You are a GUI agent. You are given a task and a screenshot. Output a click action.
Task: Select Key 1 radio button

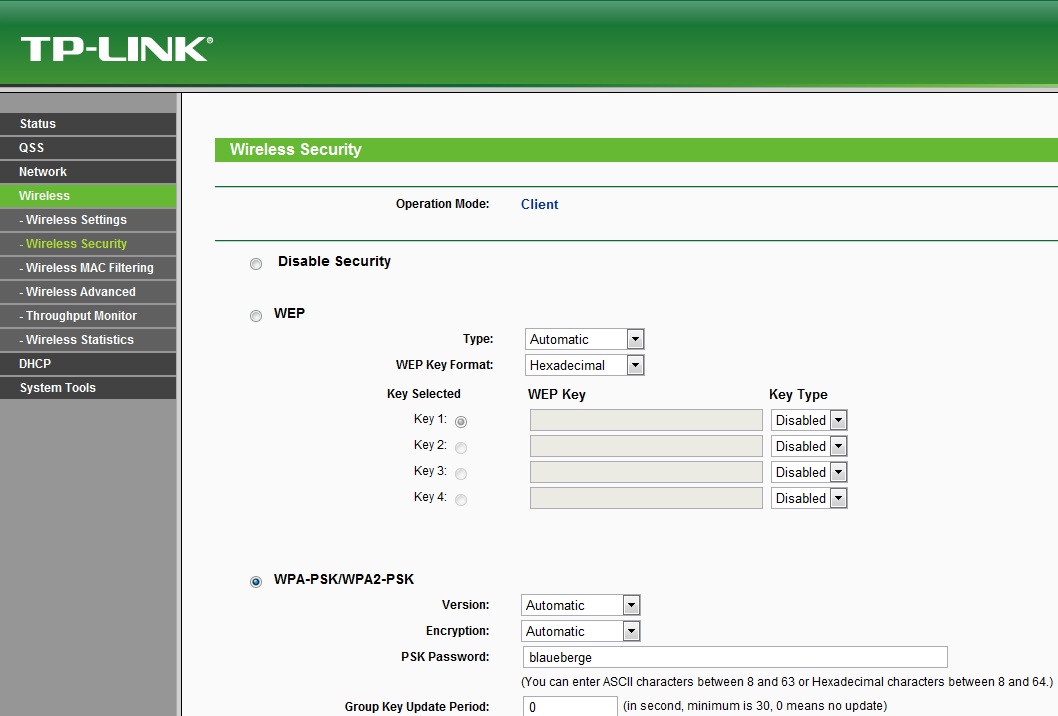(x=461, y=422)
